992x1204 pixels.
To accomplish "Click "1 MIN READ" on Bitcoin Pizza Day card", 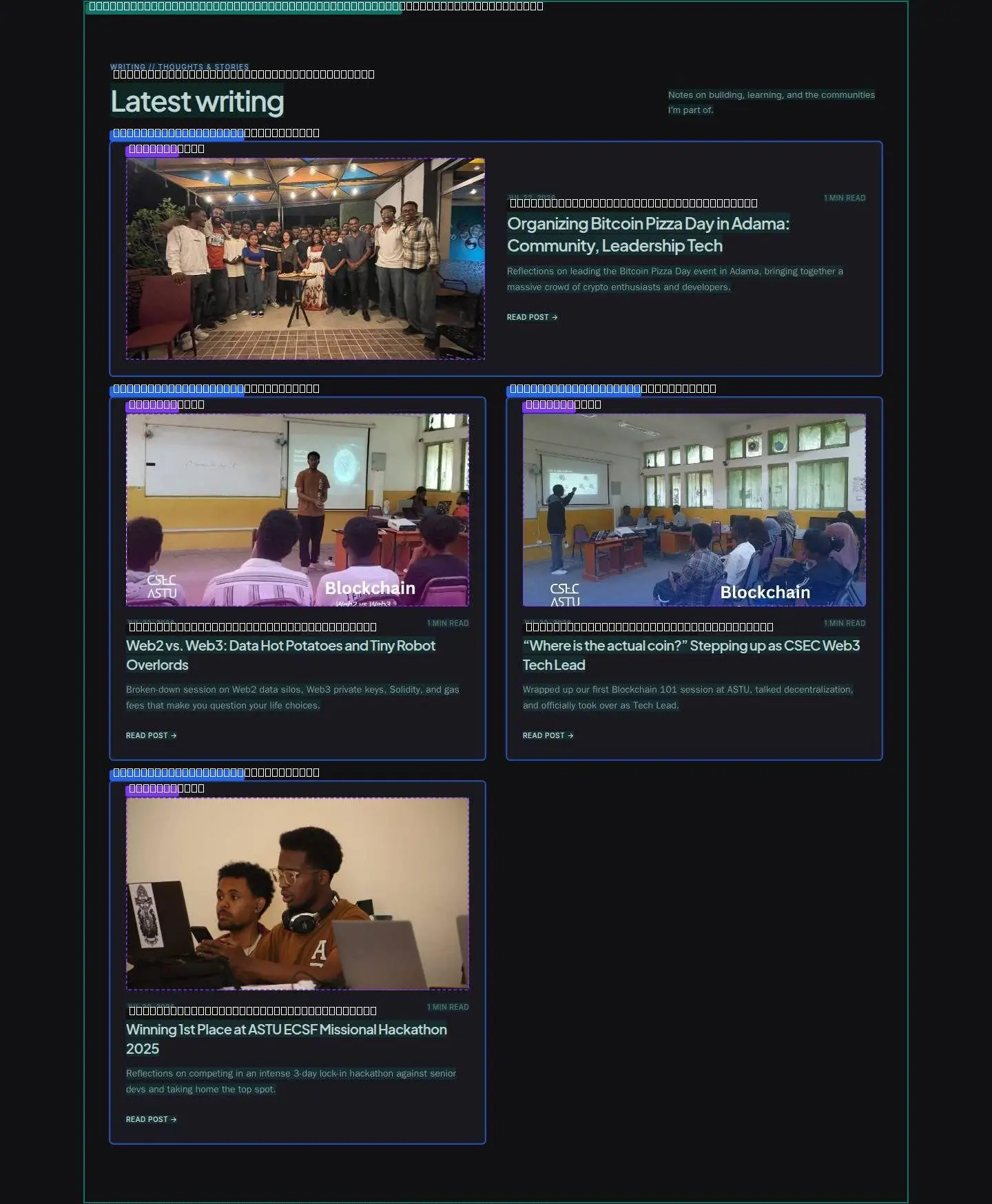I will pyautogui.click(x=845, y=198).
